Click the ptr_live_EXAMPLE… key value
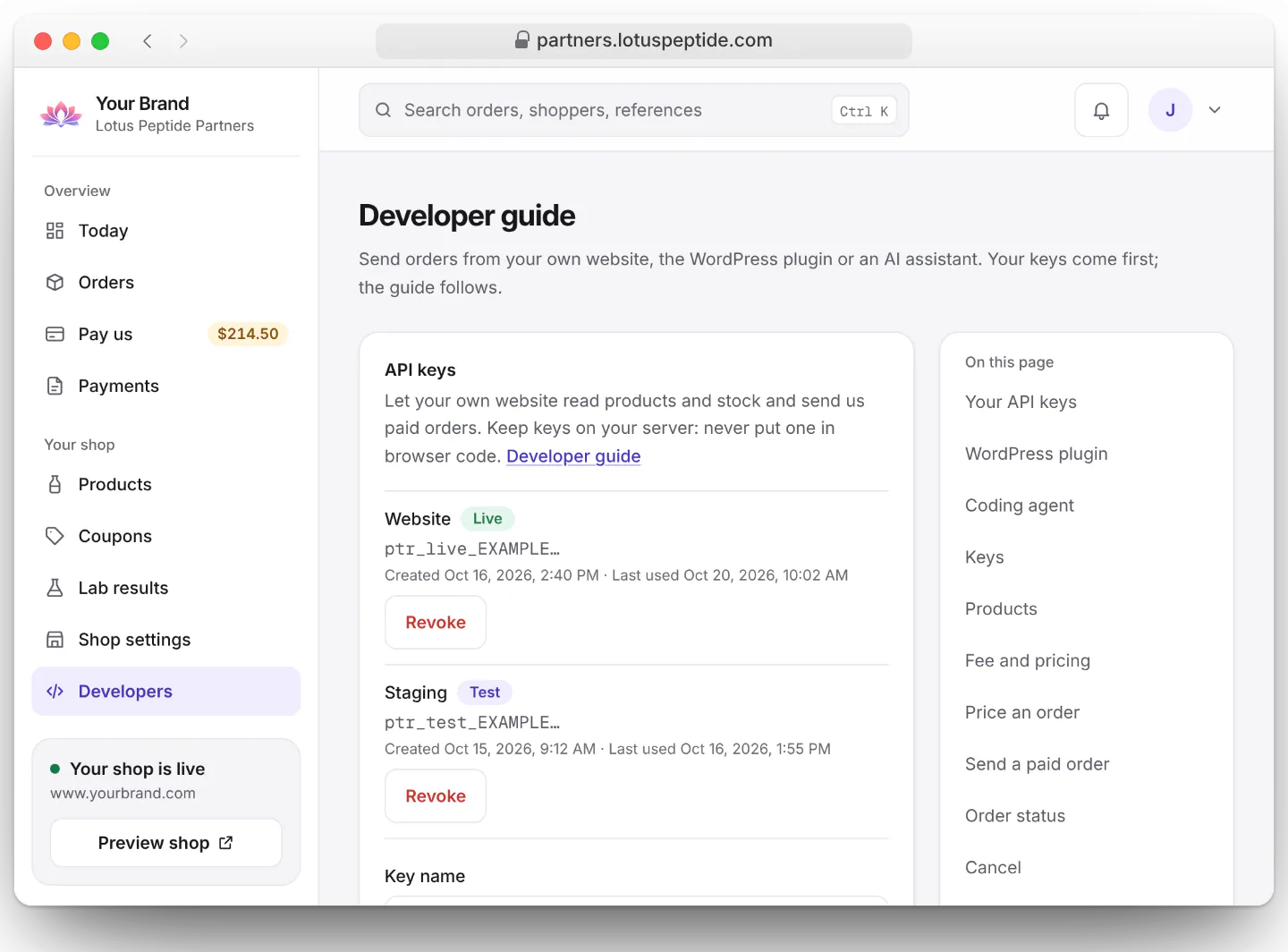This screenshot has width=1288, height=952. (x=472, y=549)
